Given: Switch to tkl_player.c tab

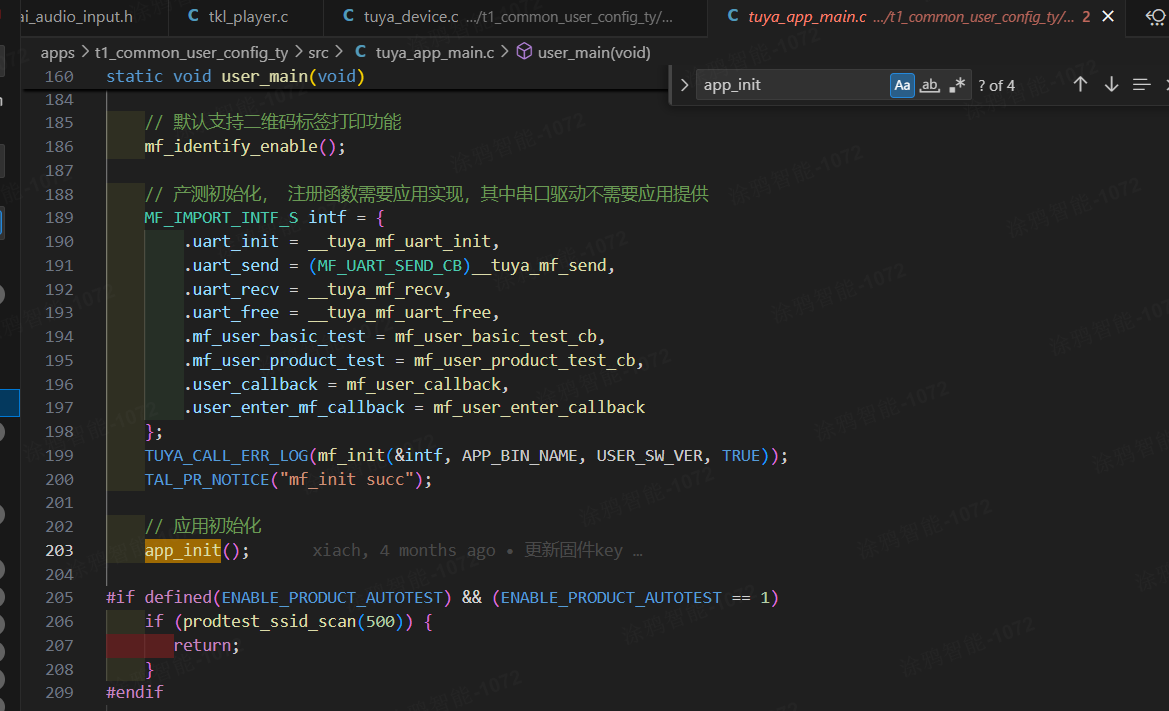Looking at the screenshot, I should coord(246,16).
